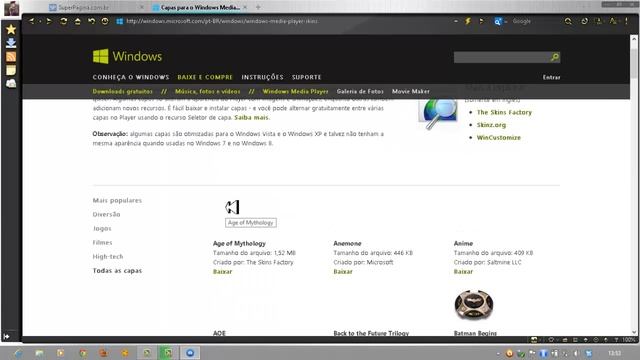Click the go arrow beside address bar
The image size is (640, 360).
point(482,21)
